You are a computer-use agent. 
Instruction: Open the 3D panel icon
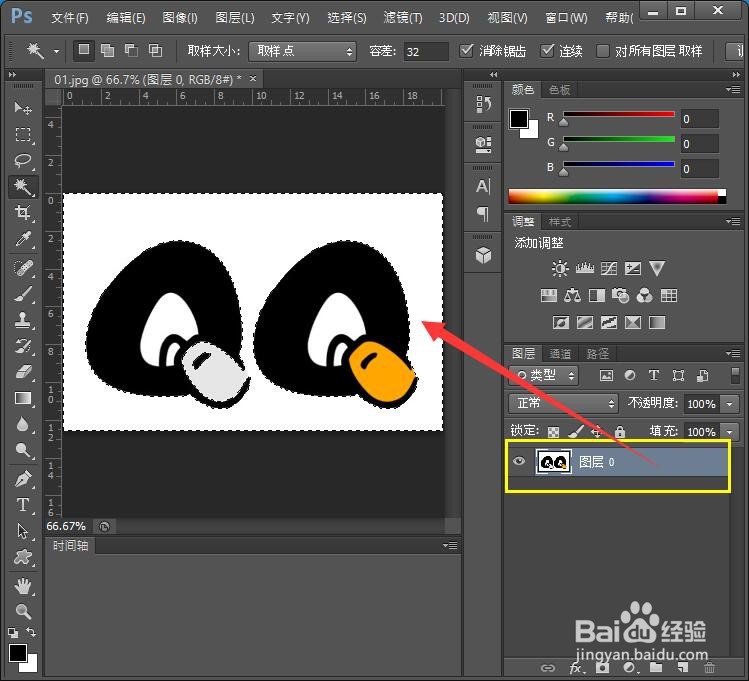tap(483, 255)
